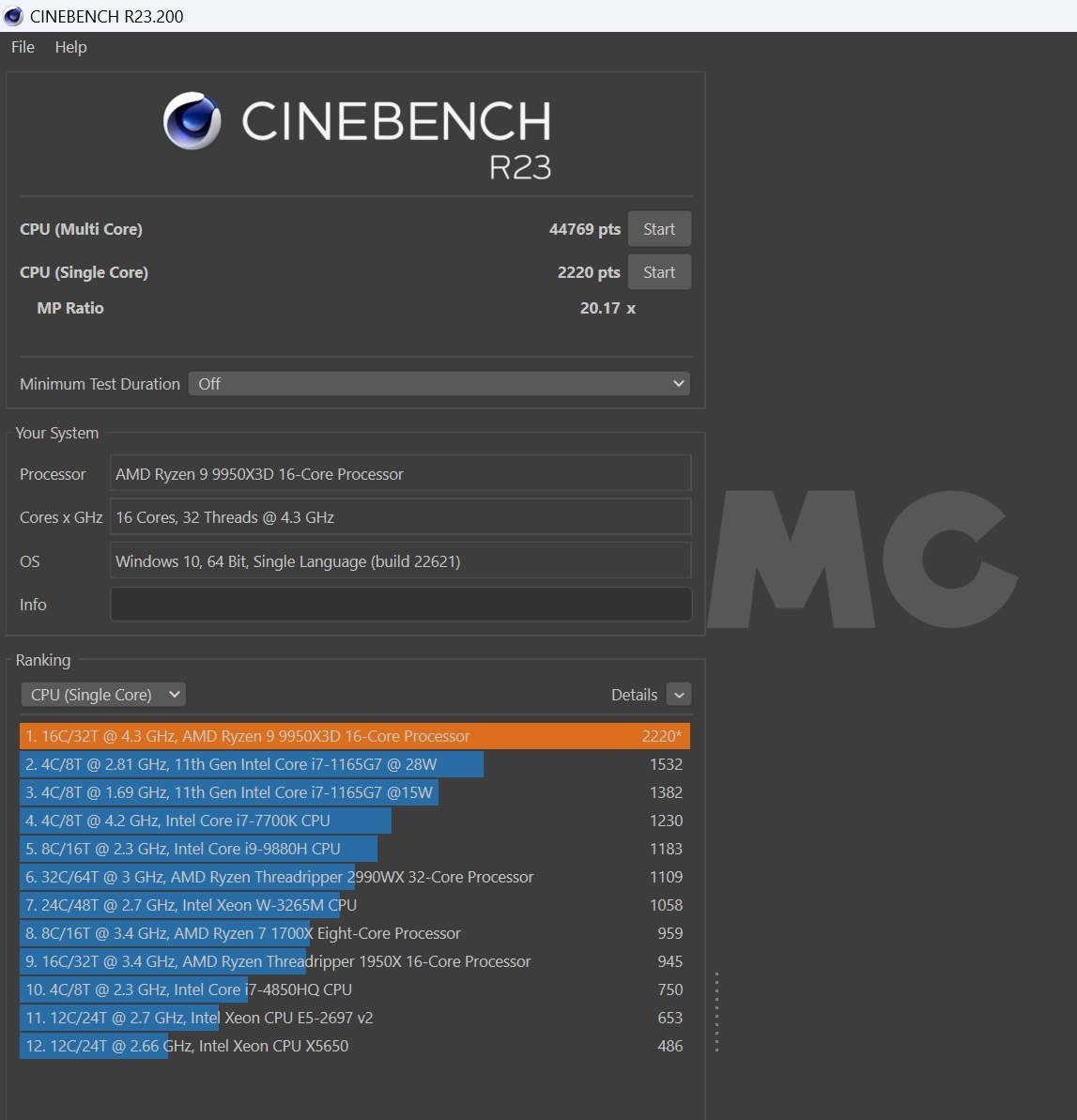Click the Cinebench app icon in title bar
Viewport: 1077px width, 1120px height.
[13, 16]
